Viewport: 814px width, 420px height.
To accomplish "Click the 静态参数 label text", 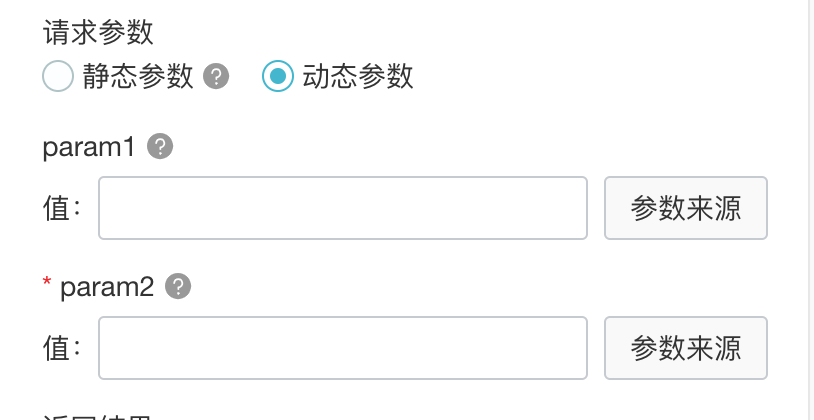I will pos(138,76).
